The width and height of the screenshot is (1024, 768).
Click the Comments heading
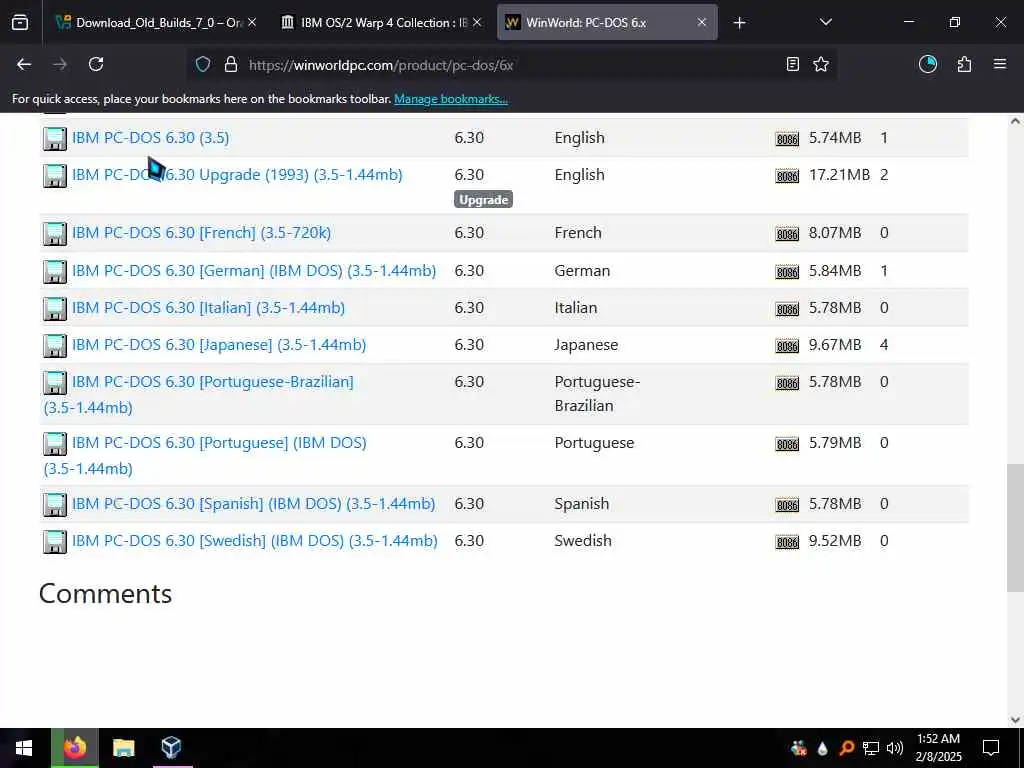click(106, 594)
